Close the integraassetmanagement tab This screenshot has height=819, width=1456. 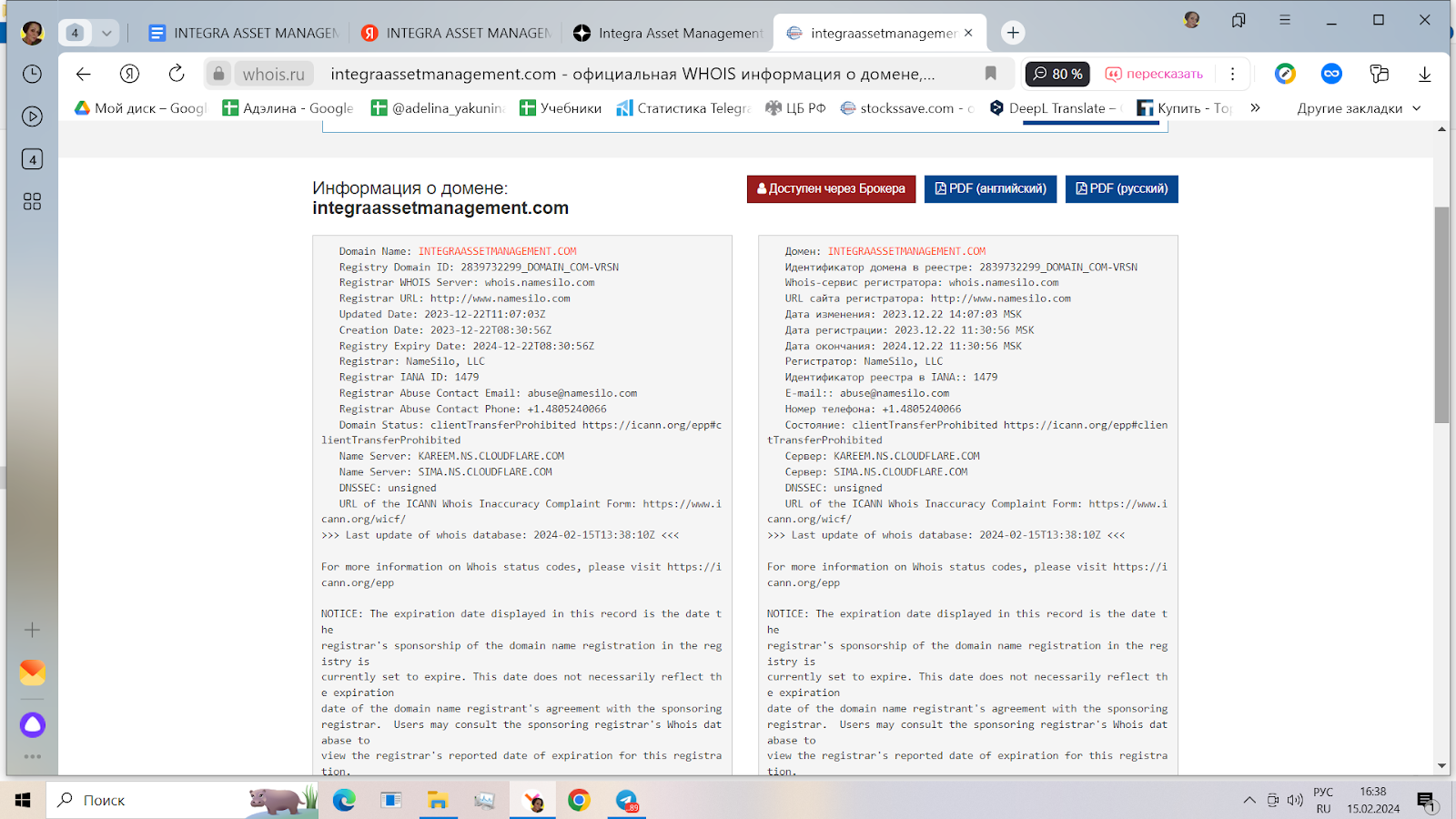pos(968,33)
